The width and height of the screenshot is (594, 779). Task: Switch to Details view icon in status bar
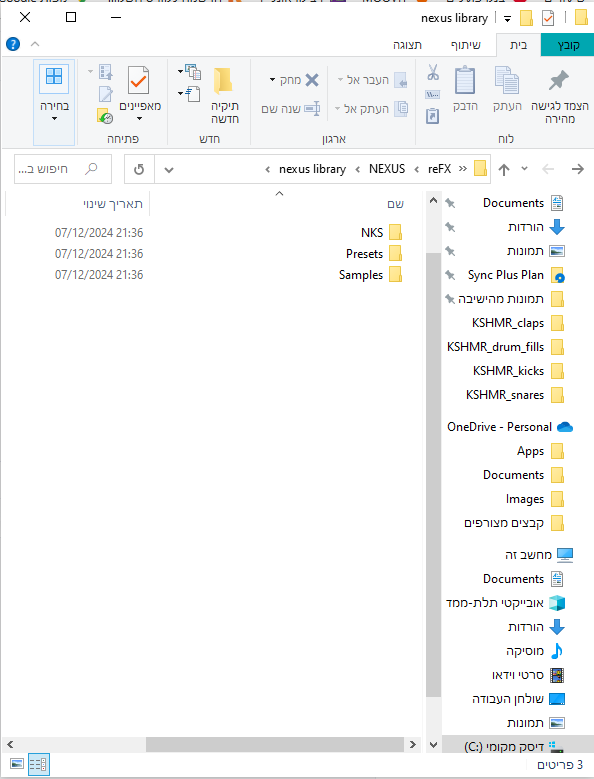coord(39,764)
